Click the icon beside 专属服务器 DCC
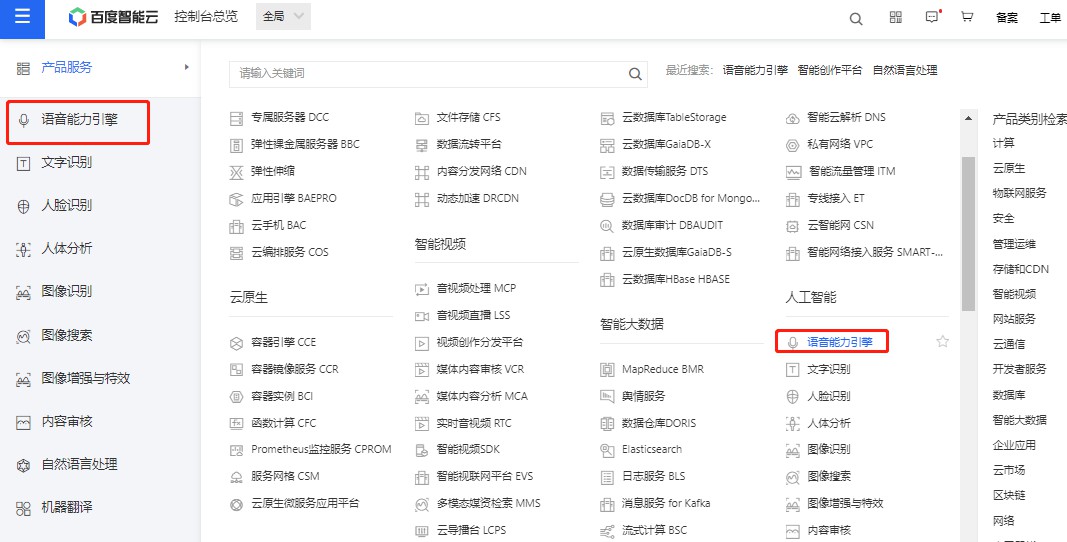1067x542 pixels. (x=236, y=118)
